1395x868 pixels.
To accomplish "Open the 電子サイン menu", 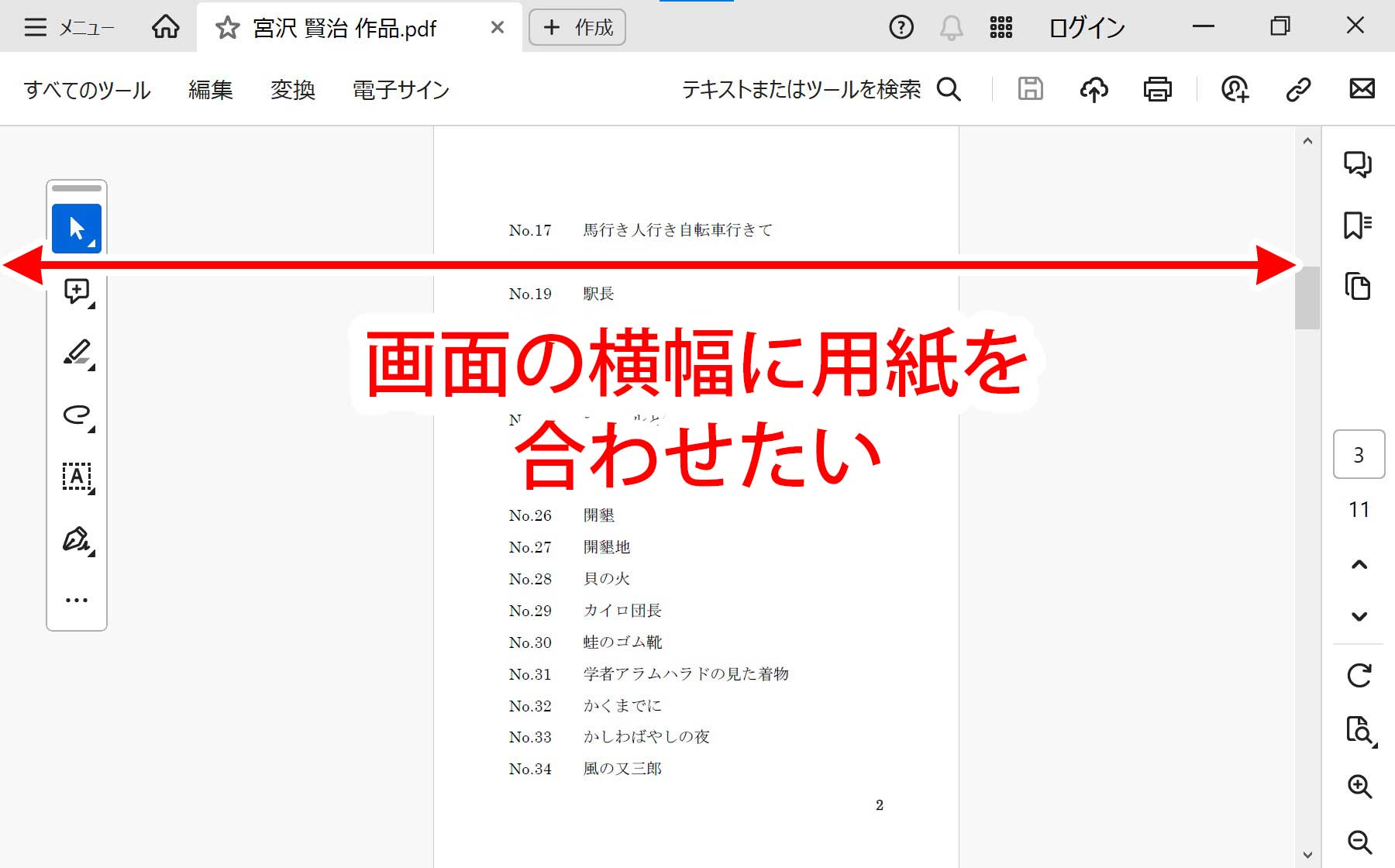I will pos(401,90).
